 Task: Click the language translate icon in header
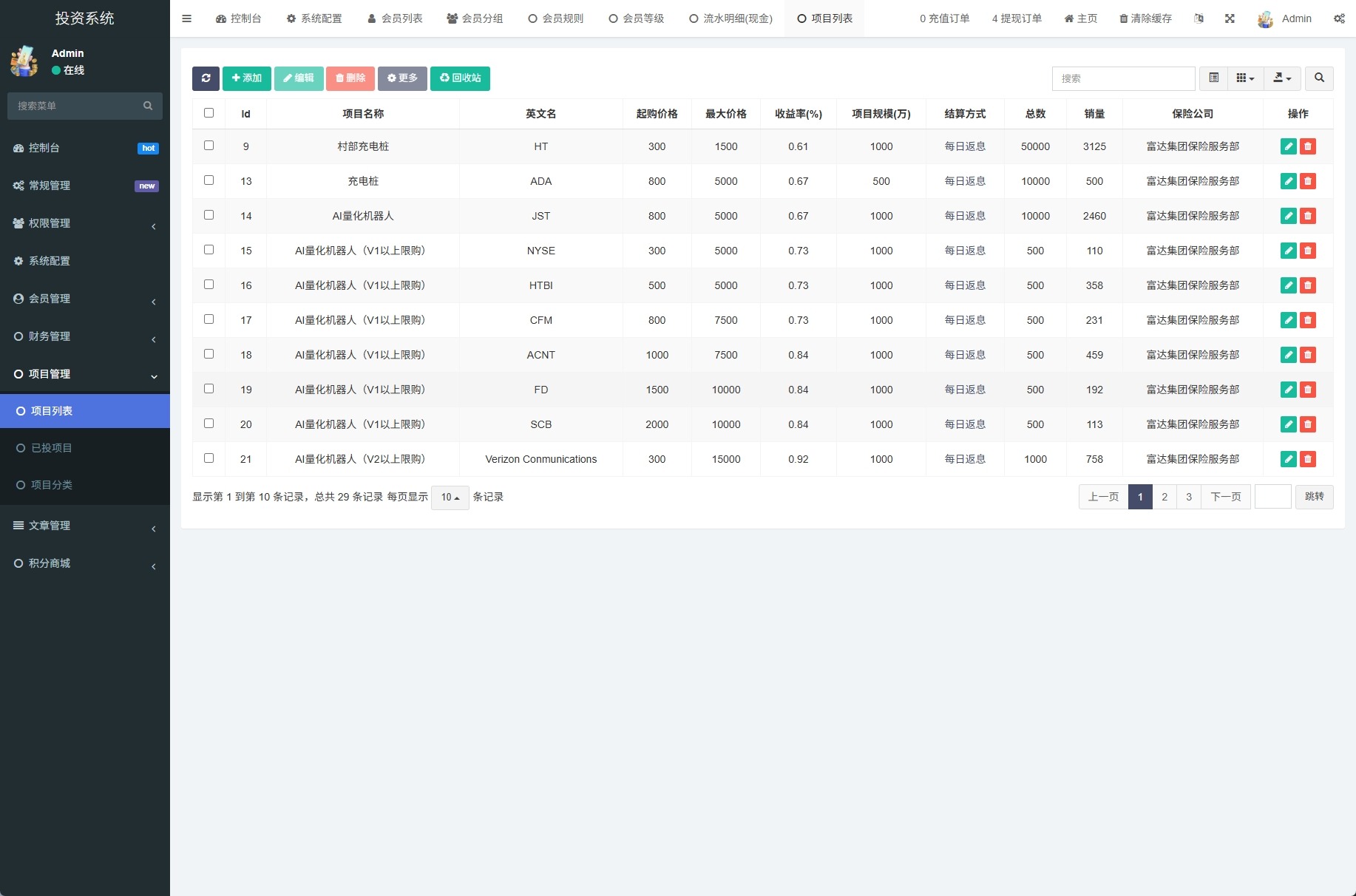1199,18
